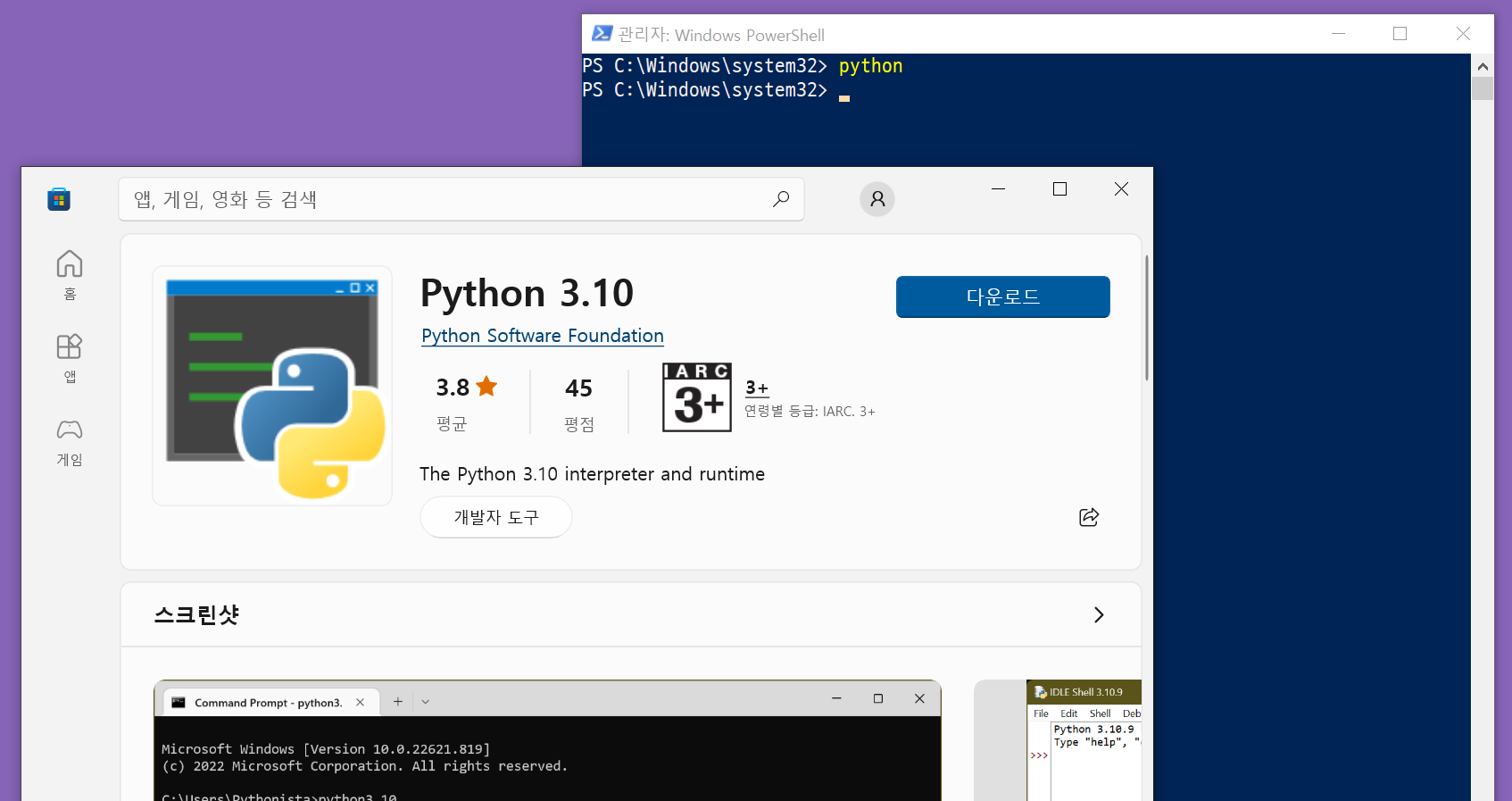Viewport: 1512px width, 801px height.
Task: Click the 3.8 star average rating
Action: click(x=466, y=388)
